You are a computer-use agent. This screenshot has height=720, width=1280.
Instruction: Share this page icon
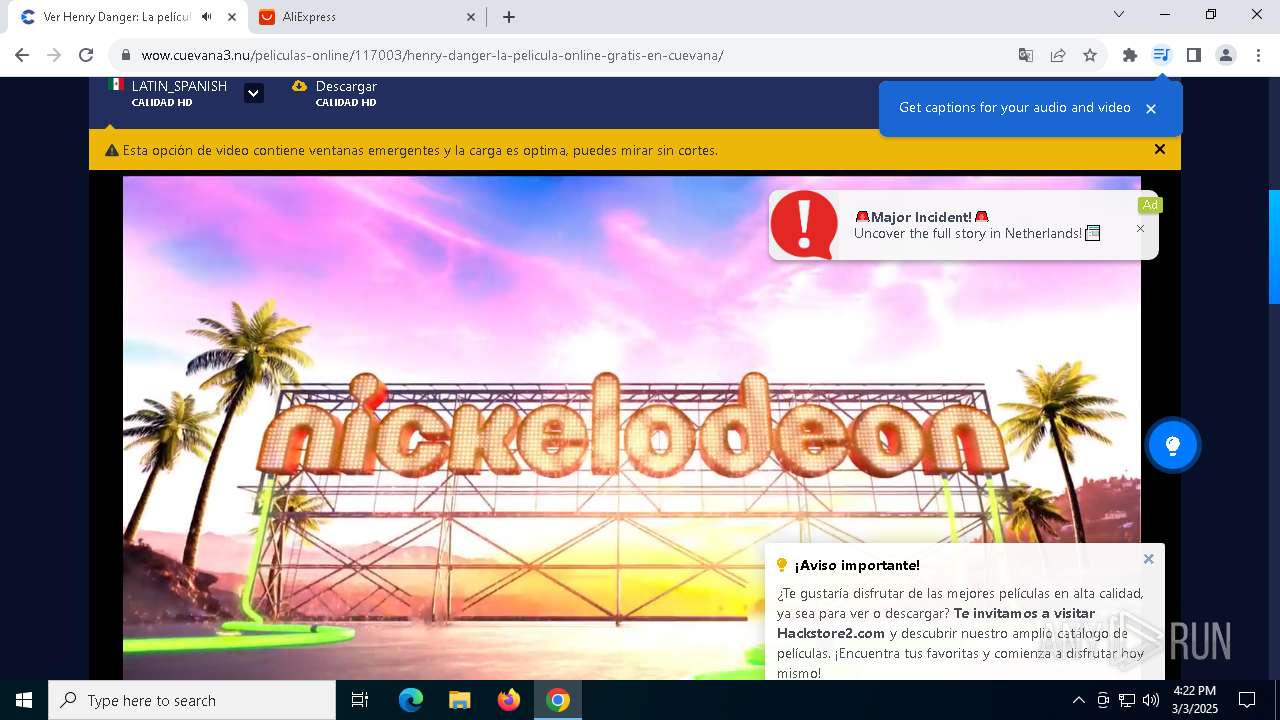pos(1058,55)
